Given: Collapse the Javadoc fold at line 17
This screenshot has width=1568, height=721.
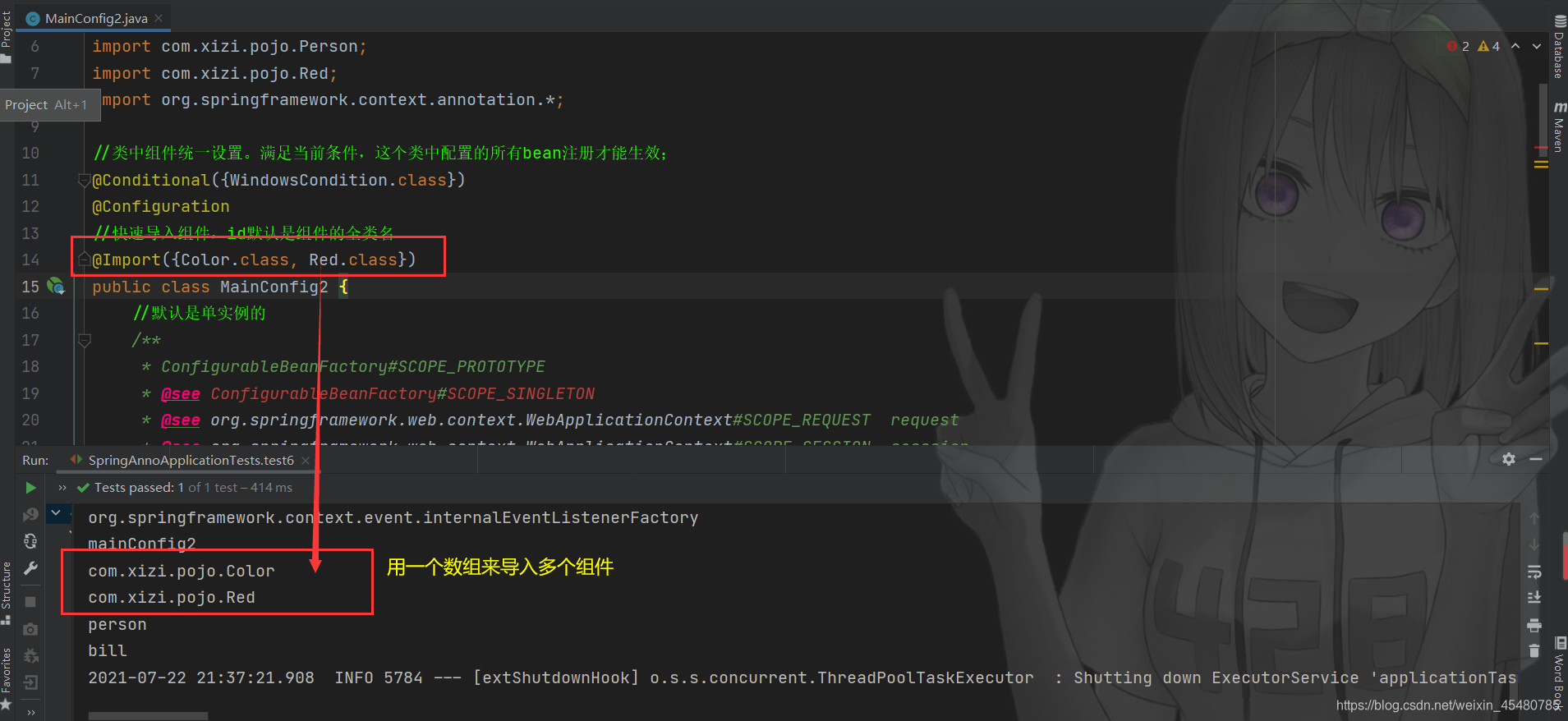Looking at the screenshot, I should [x=84, y=340].
